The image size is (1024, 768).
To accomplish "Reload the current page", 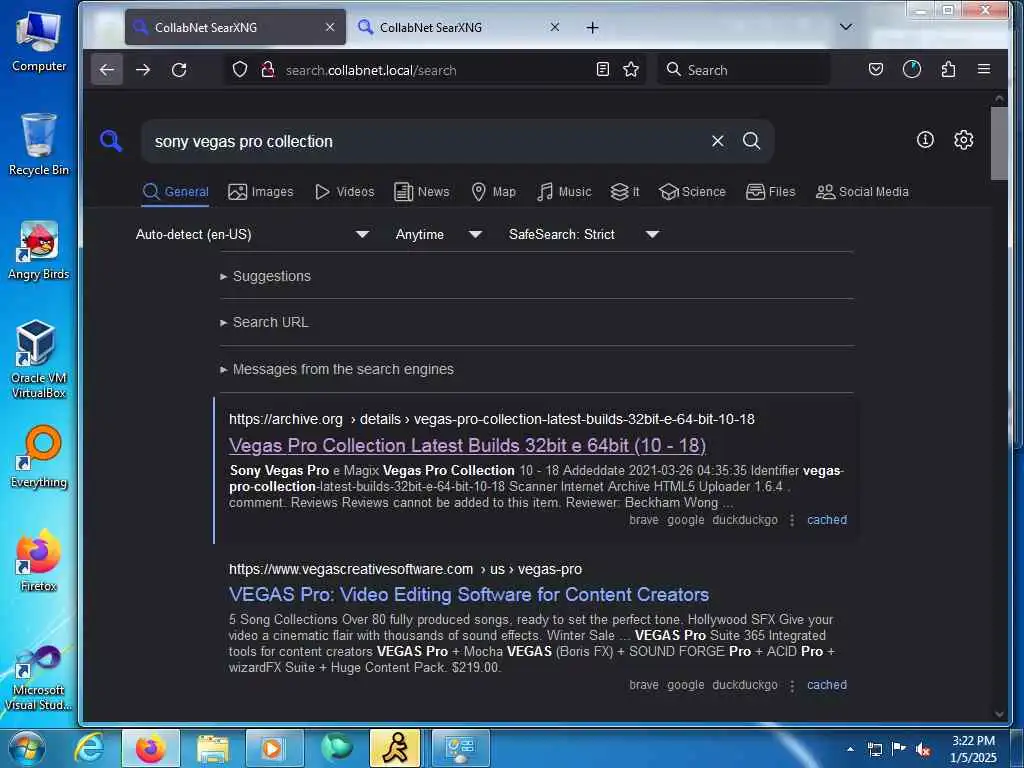I will tap(179, 70).
